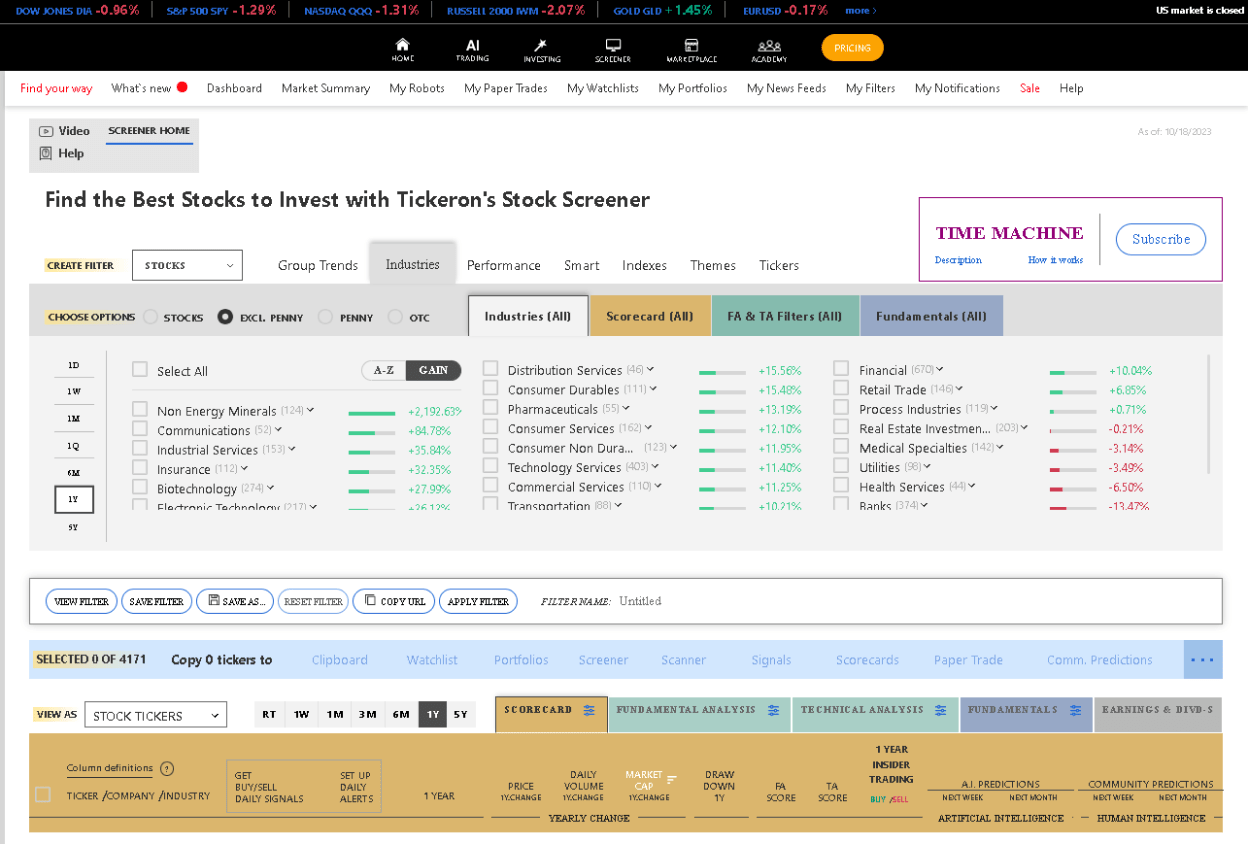Choose the Penny radio option
This screenshot has height=844, width=1248.
(325, 317)
